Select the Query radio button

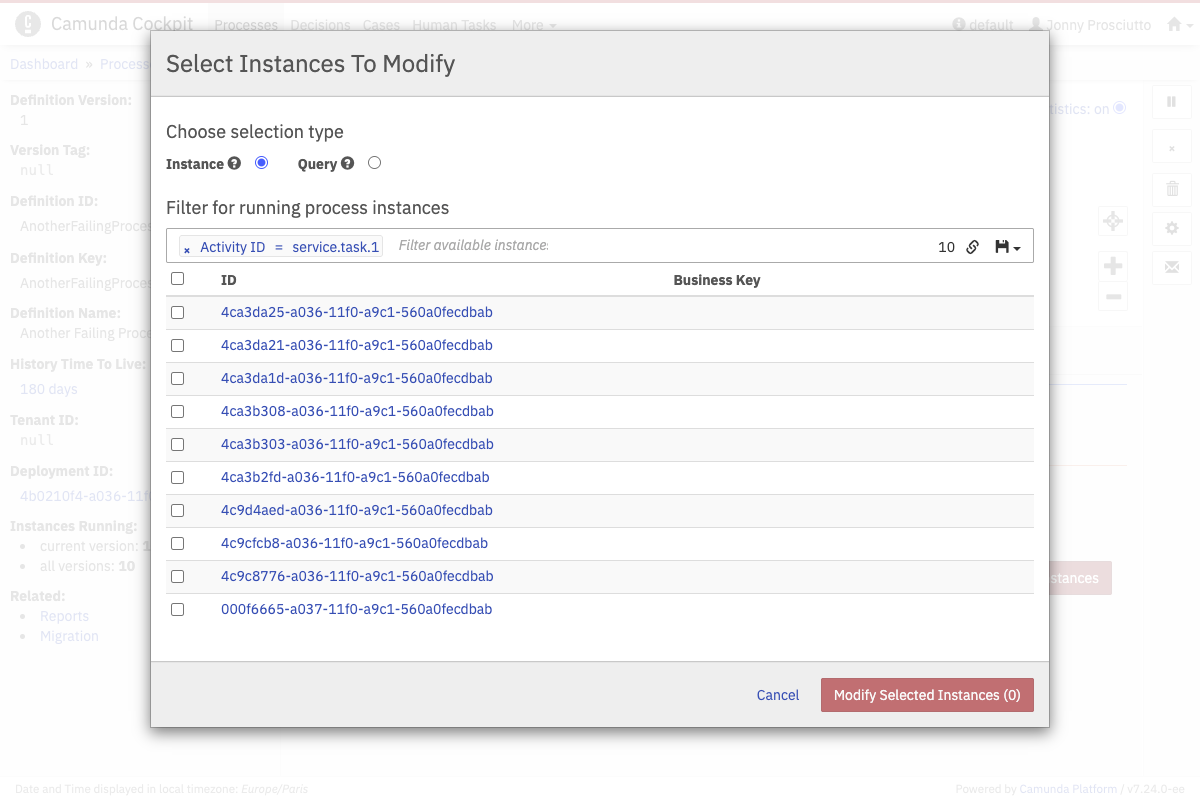click(x=374, y=163)
